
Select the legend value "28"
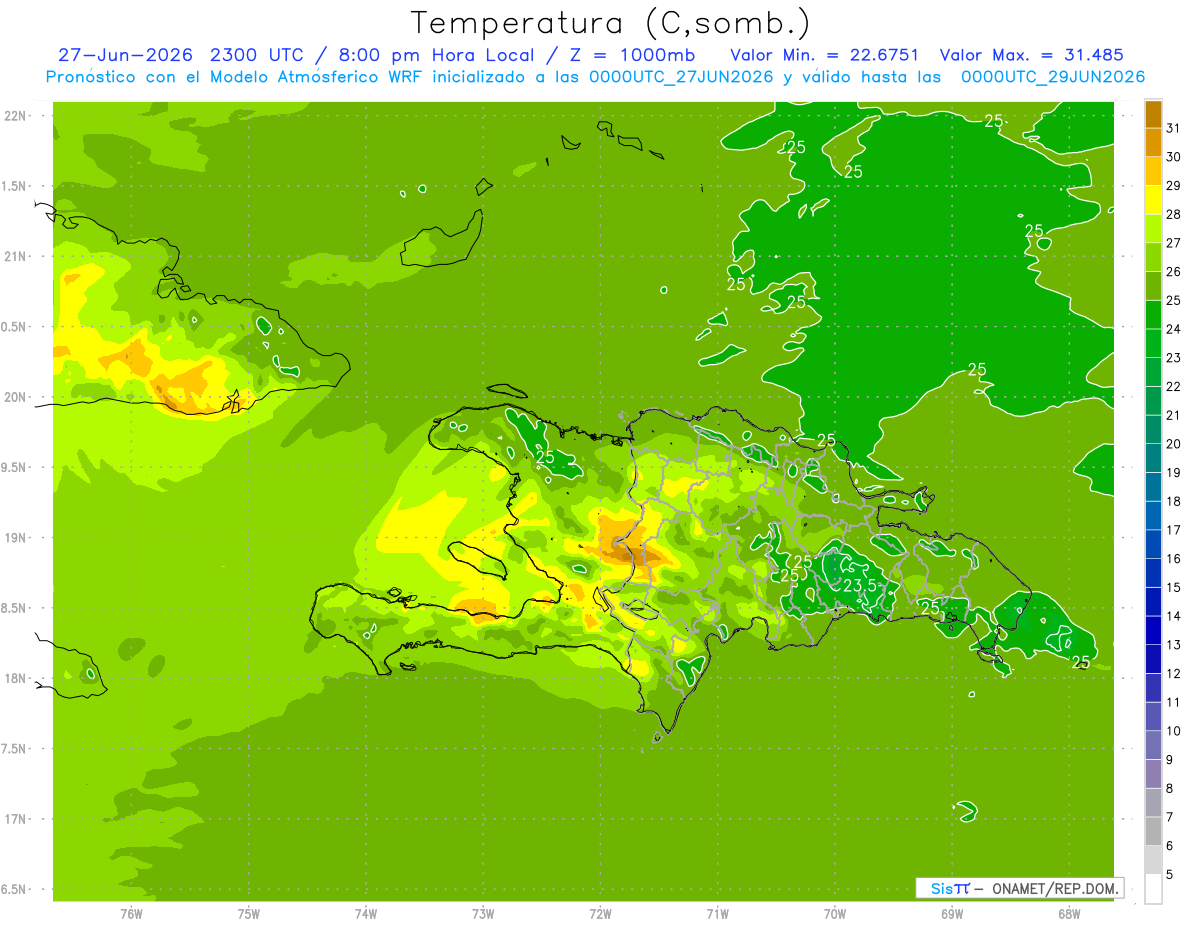(x=1174, y=214)
